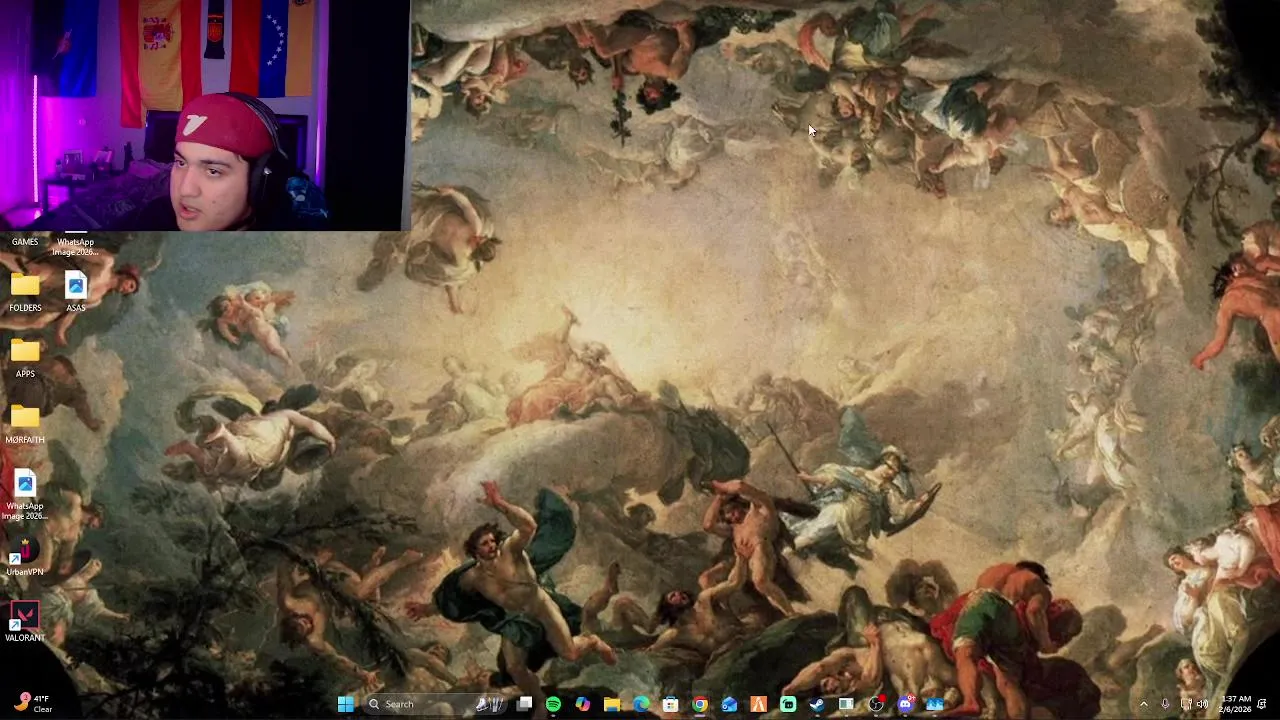Screen dimensions: 1280x720
Task: Select the GAMES desktop label
Action: pos(25,242)
